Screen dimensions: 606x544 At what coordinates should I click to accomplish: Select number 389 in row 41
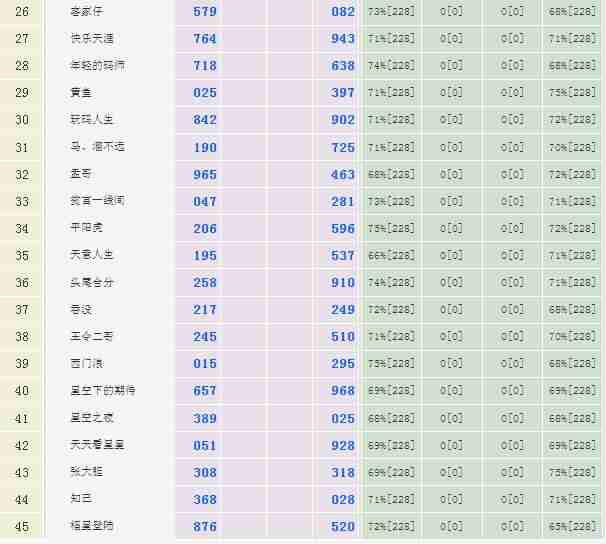205,418
